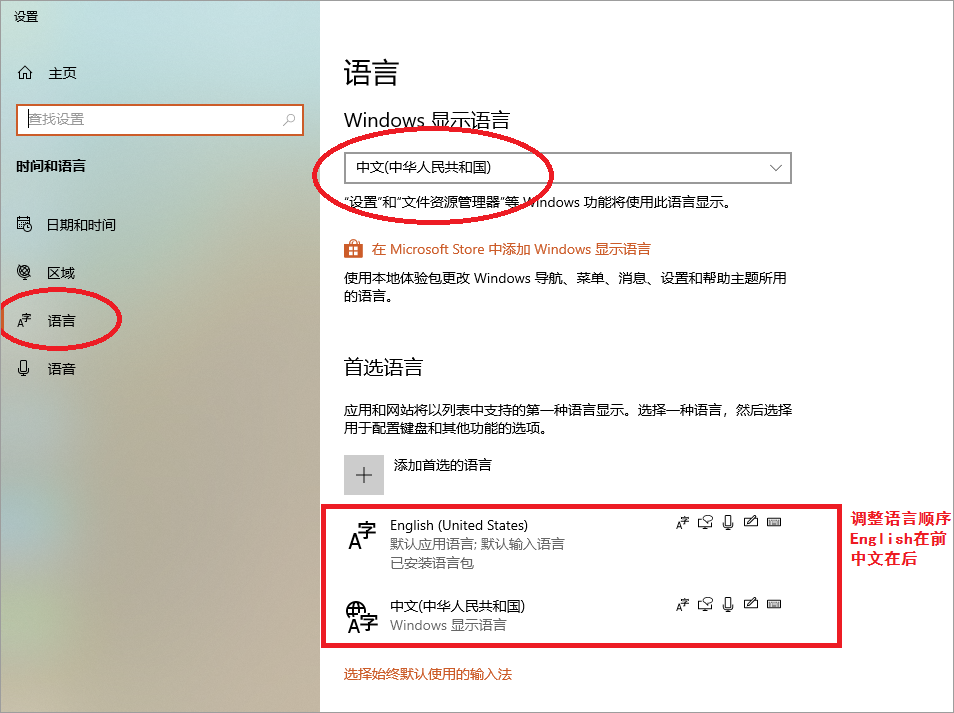Click 选择始终默认使用的输入法 link
Screen dimensions: 954x713
pyautogui.click(x=427, y=674)
